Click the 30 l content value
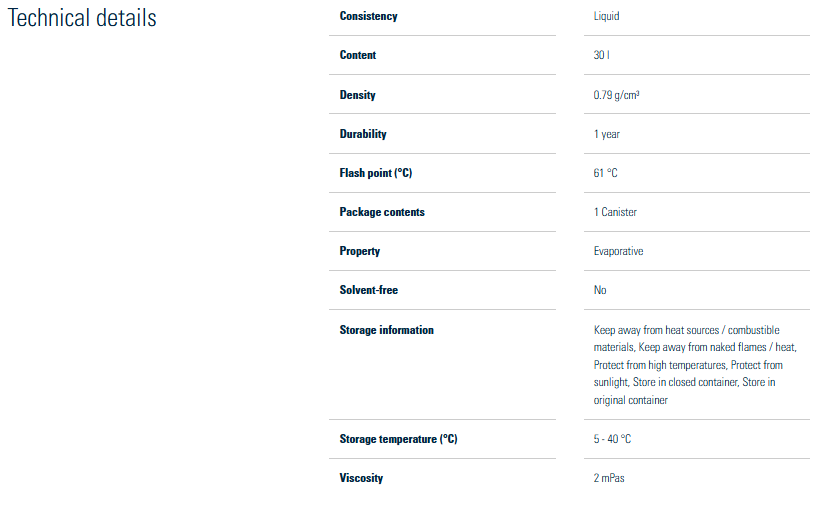The height and width of the screenshot is (505, 825). [x=603, y=56]
